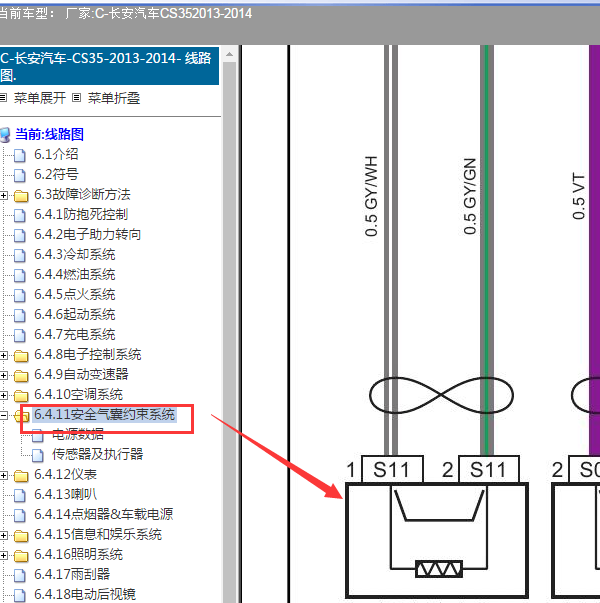Open the 电源数据 sub-item
This screenshot has height=603, width=600.
click(78, 434)
